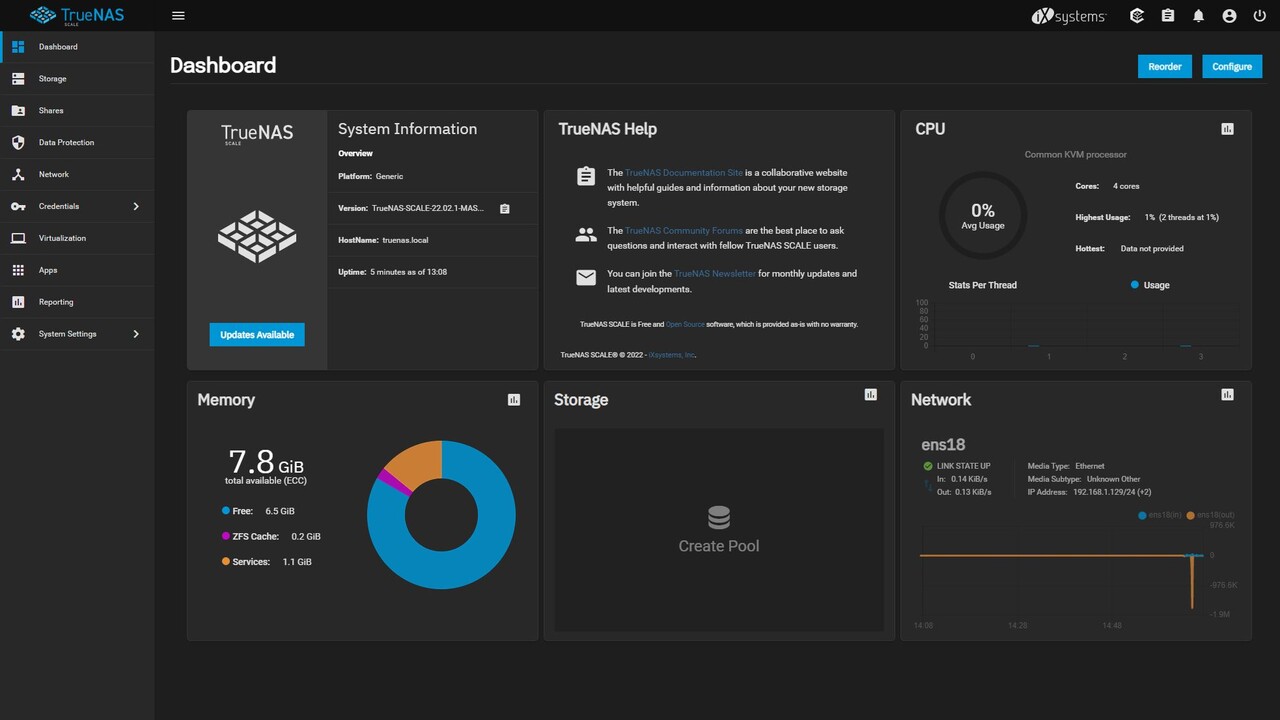Copy version with clipboard icon

tap(505, 209)
